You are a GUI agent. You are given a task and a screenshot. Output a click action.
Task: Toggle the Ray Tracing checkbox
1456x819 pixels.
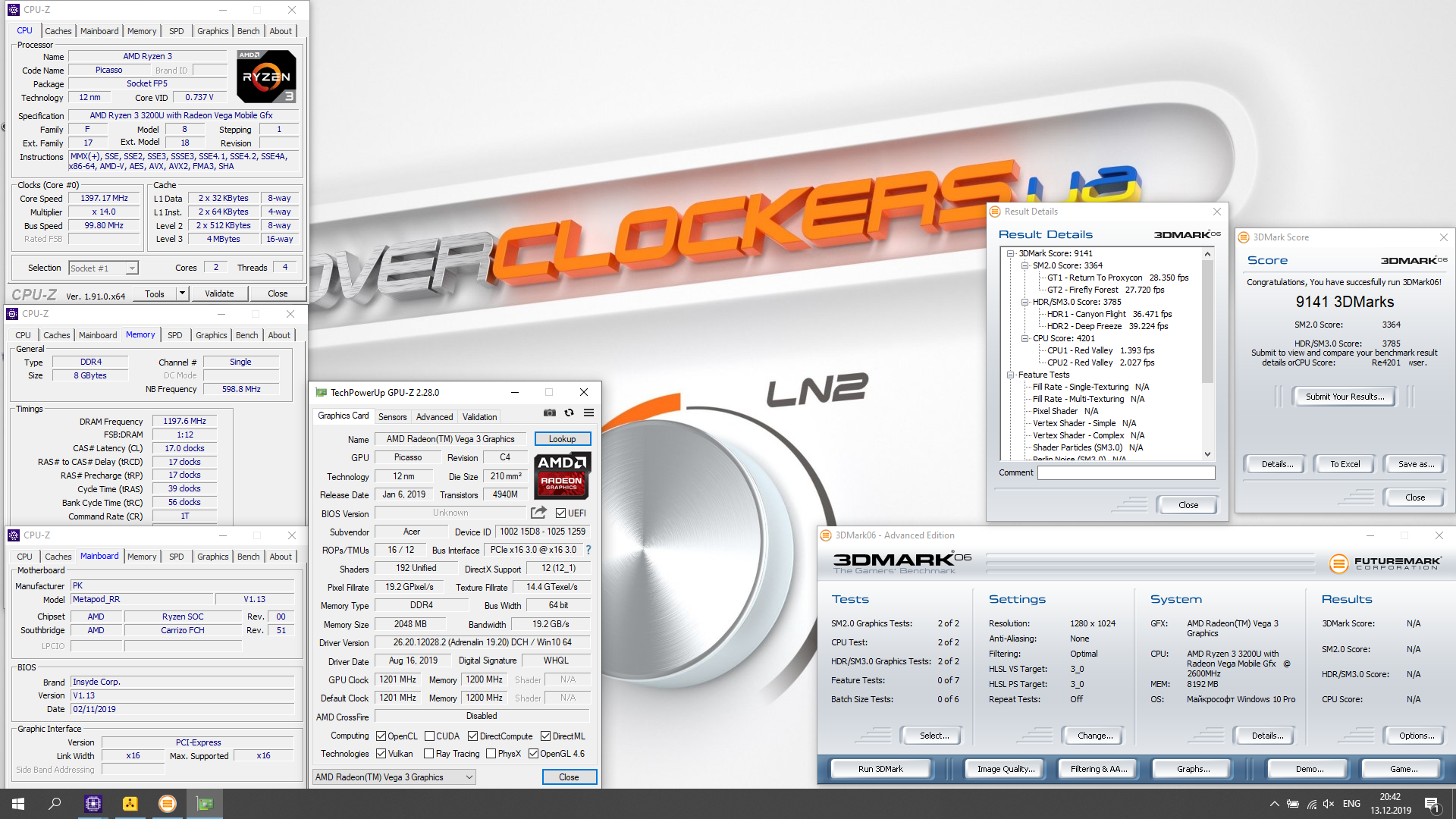point(429,754)
